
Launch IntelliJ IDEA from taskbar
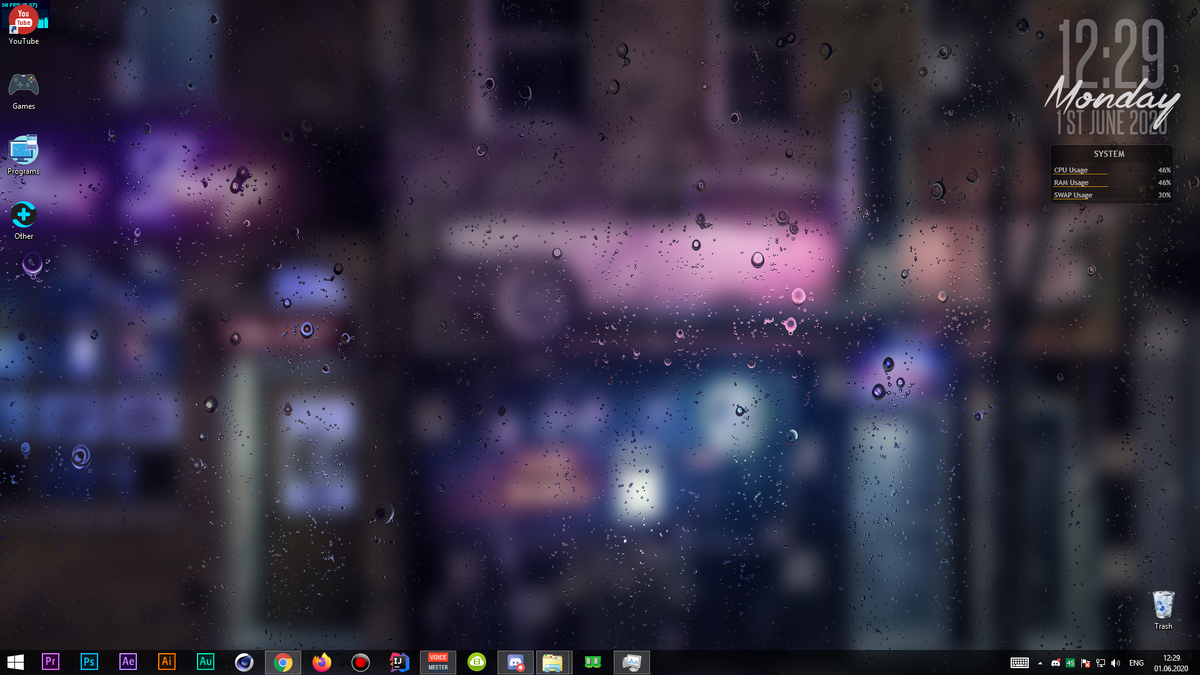399,662
